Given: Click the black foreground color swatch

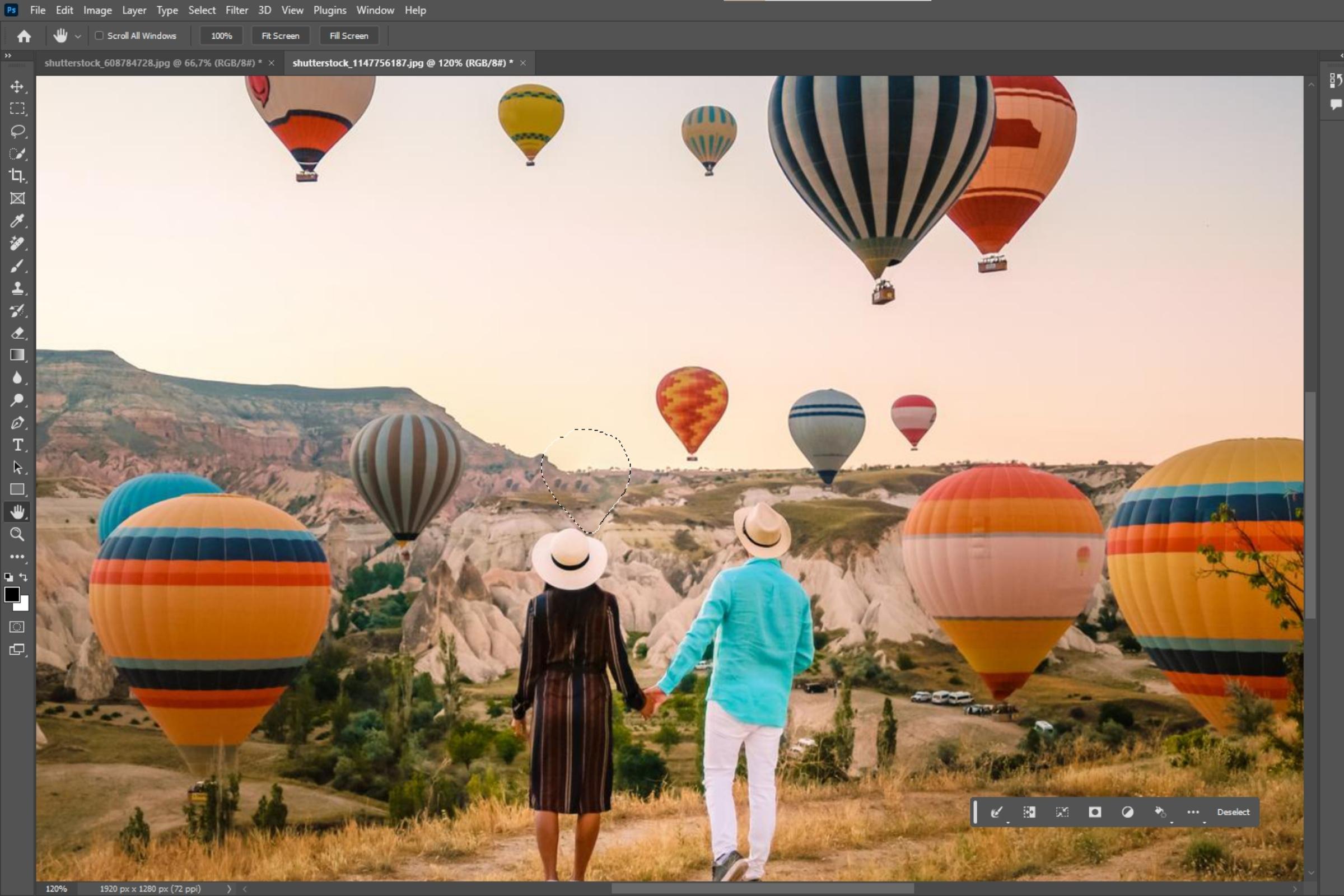Looking at the screenshot, I should click(x=11, y=594).
